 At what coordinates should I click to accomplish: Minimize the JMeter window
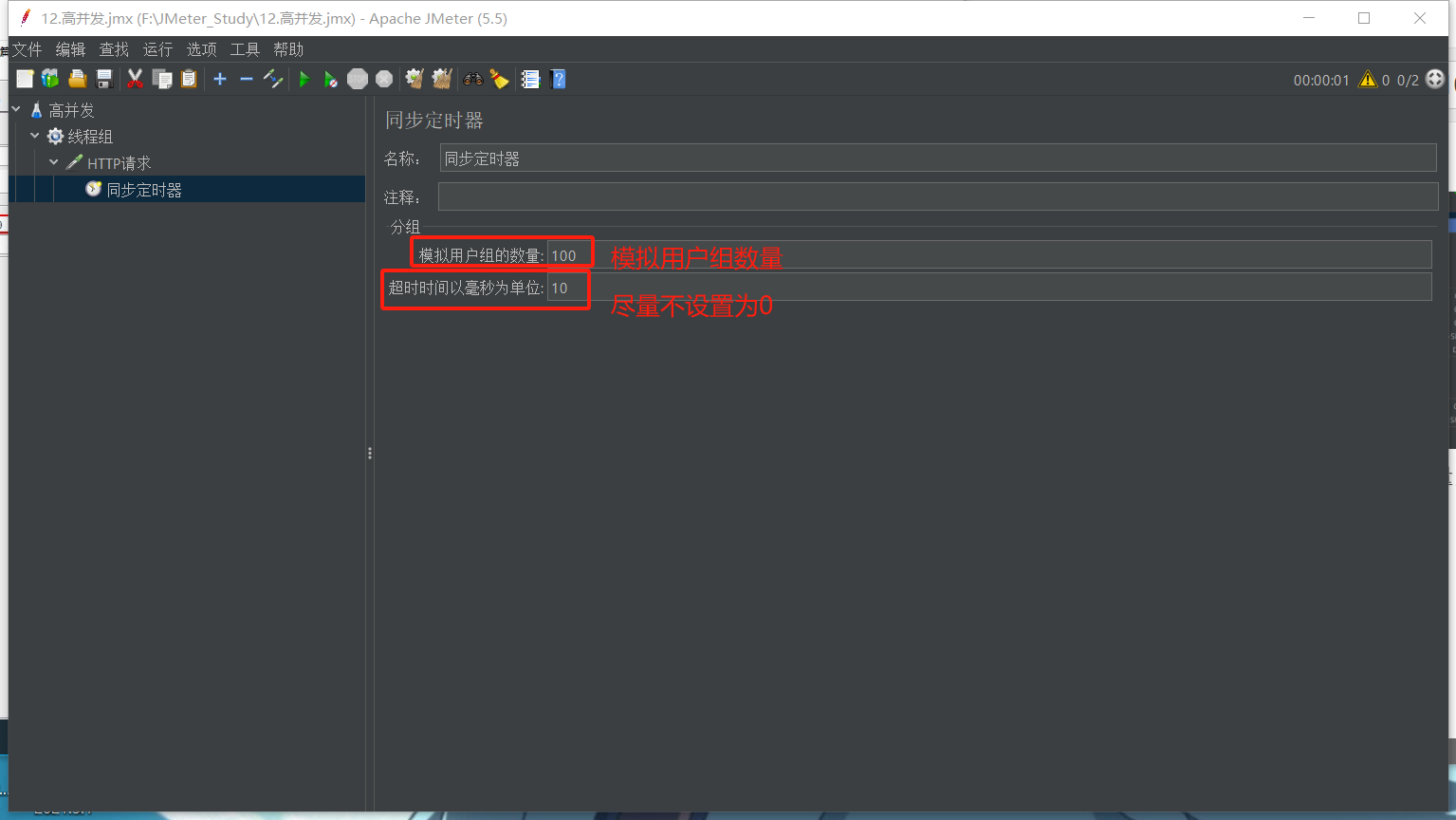point(1309,18)
